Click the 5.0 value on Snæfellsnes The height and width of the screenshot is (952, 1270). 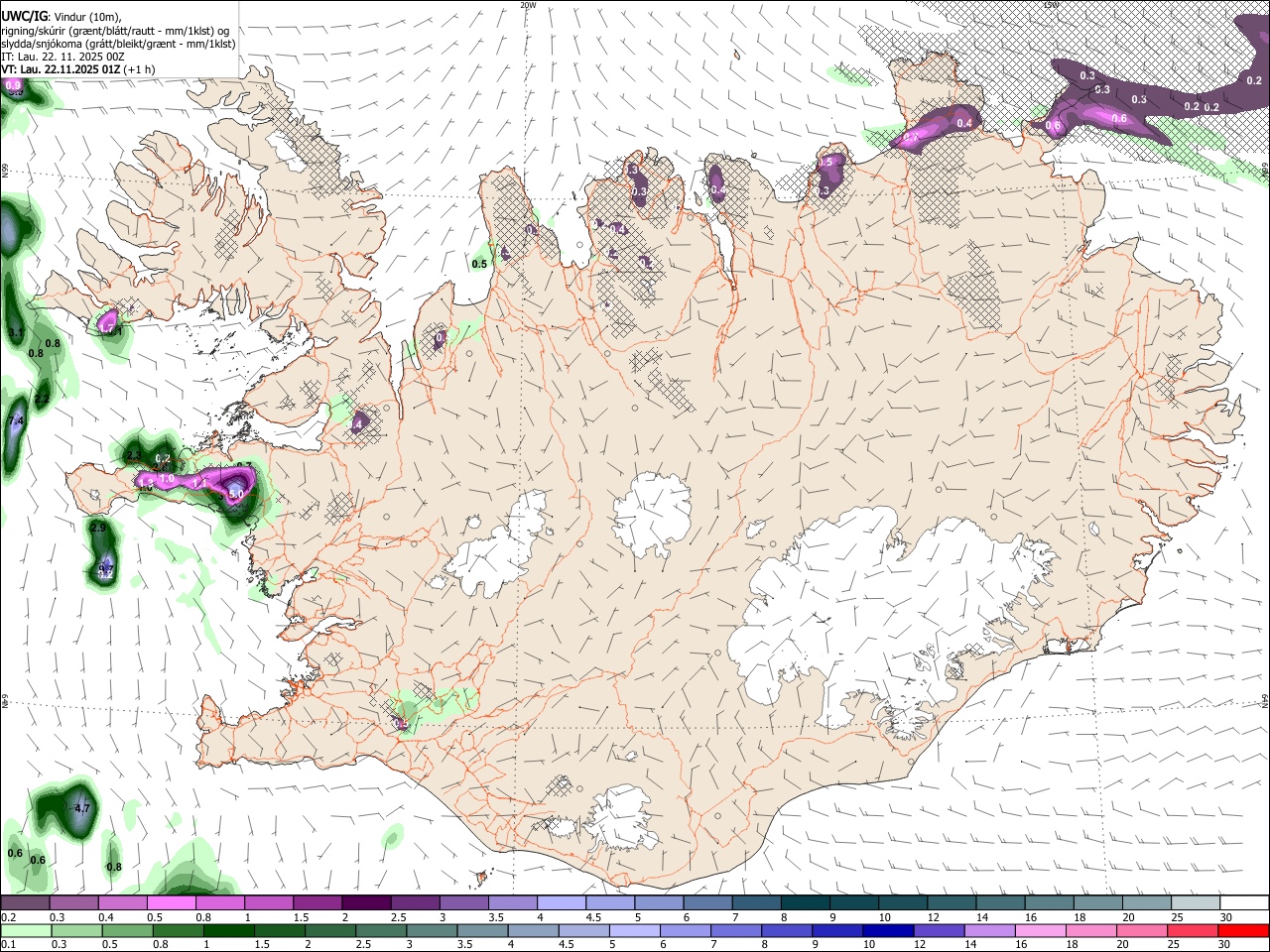(x=236, y=493)
